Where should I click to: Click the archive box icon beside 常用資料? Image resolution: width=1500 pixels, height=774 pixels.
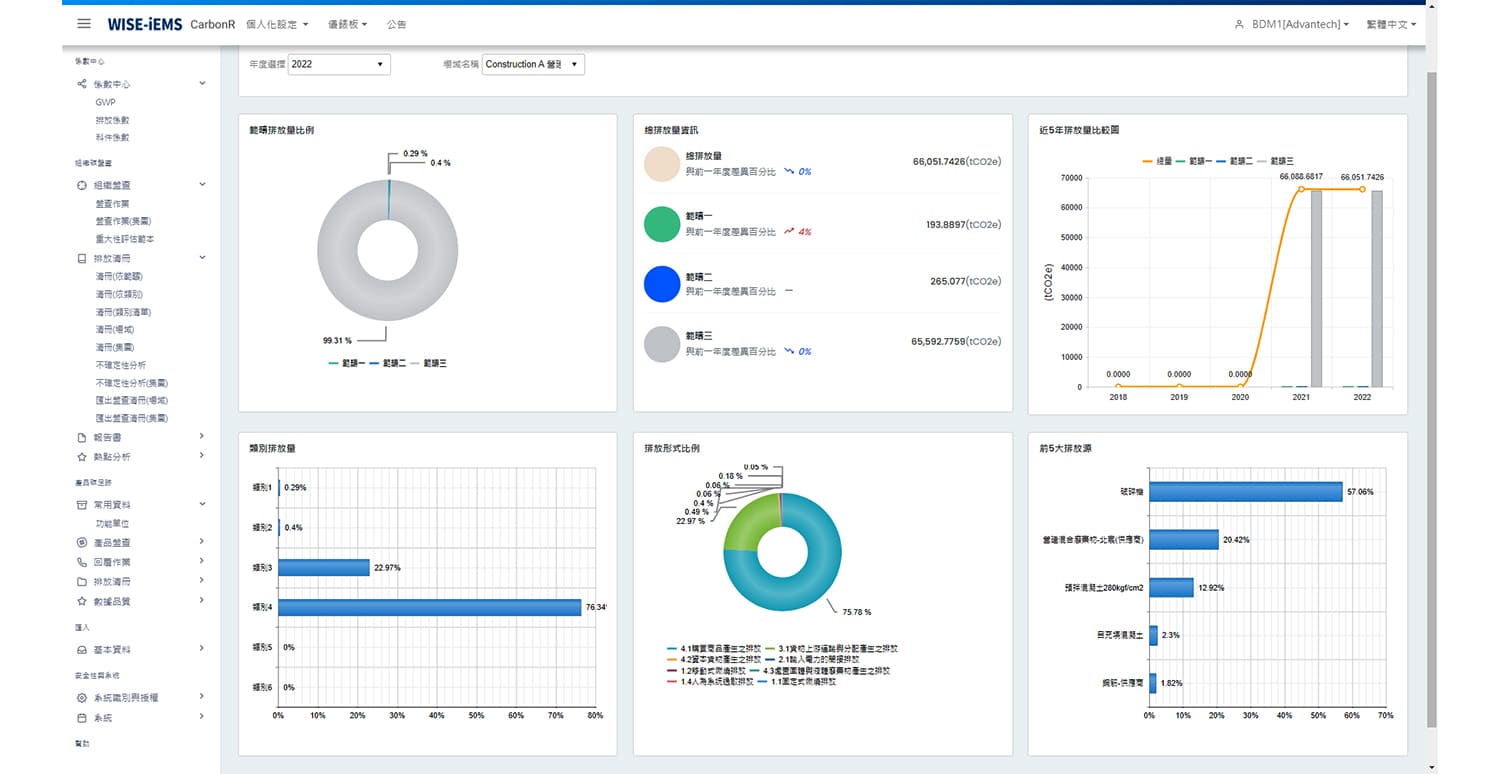click(x=82, y=505)
